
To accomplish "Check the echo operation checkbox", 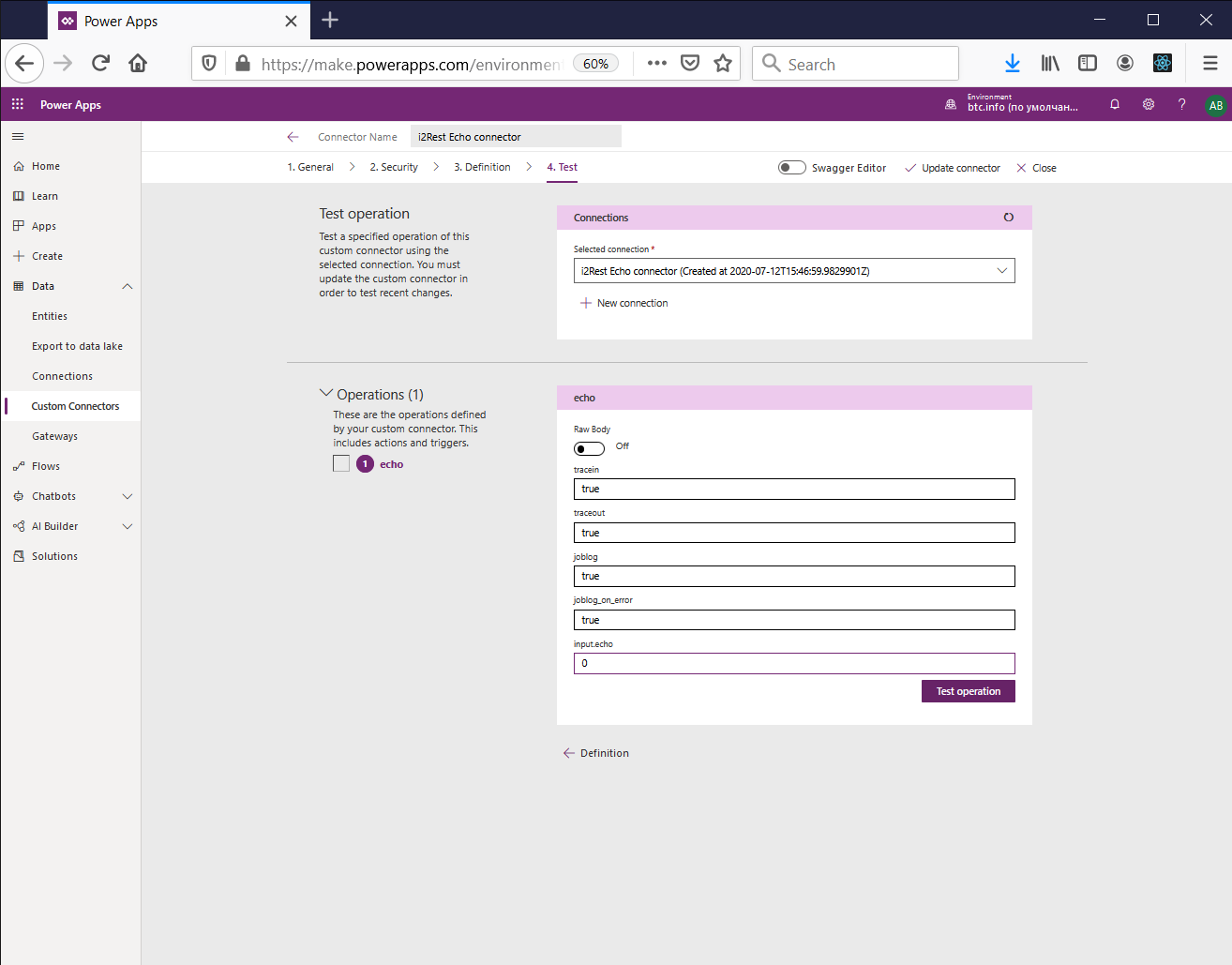I will pyautogui.click(x=341, y=463).
